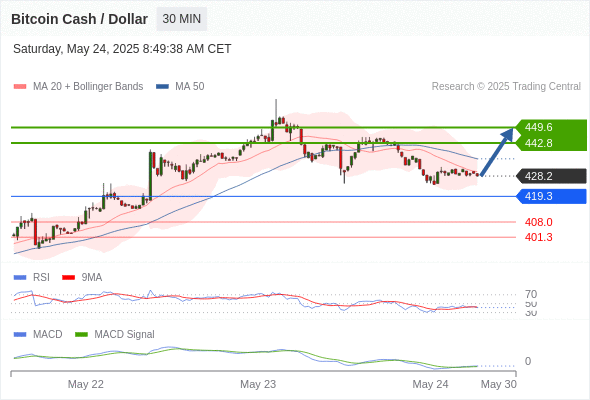Click the MA 50 blue legend swatch
Image resolution: width=590 pixels, height=400 pixels.
pos(162,87)
